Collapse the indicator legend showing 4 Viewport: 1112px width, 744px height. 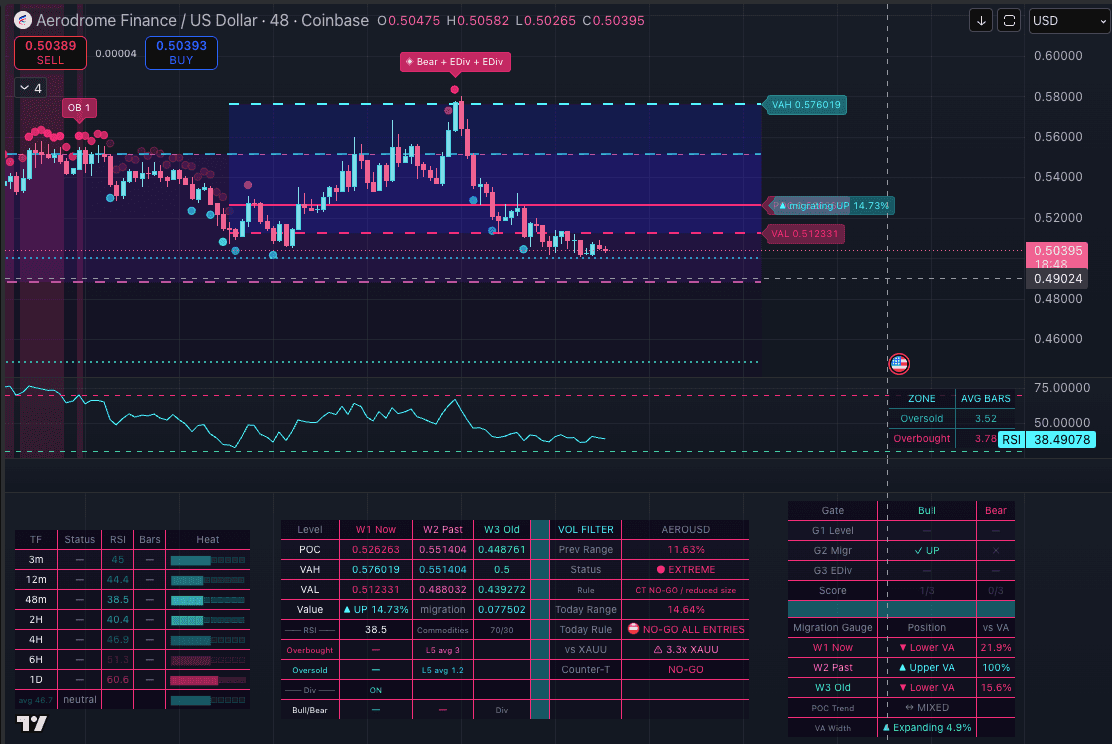click(x=31, y=88)
